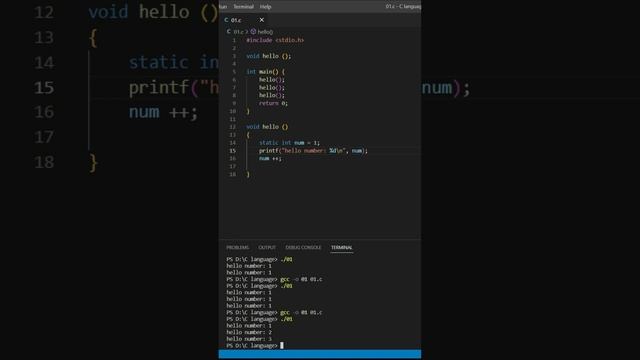Click the last terminal prompt line with the cursor
Image resolution: width=640 pixels, height=360 pixels.
tap(255, 345)
